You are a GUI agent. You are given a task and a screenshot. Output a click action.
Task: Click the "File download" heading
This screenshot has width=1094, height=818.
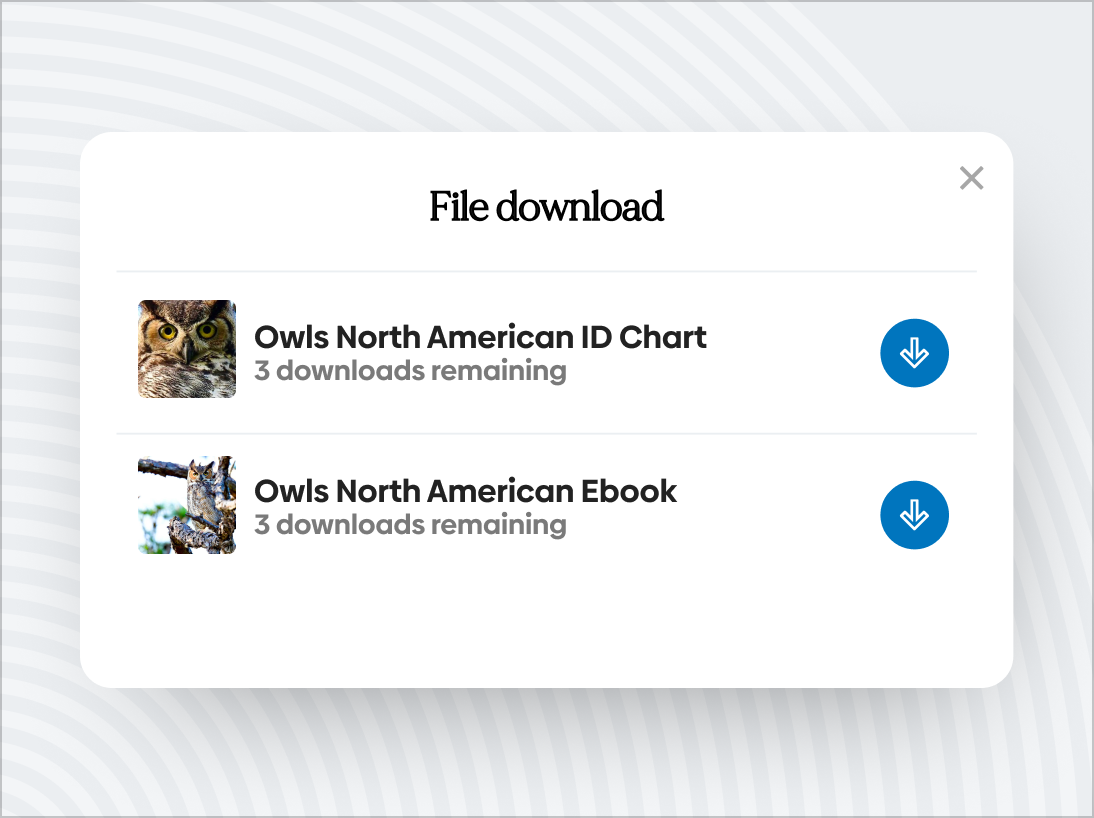pos(546,207)
